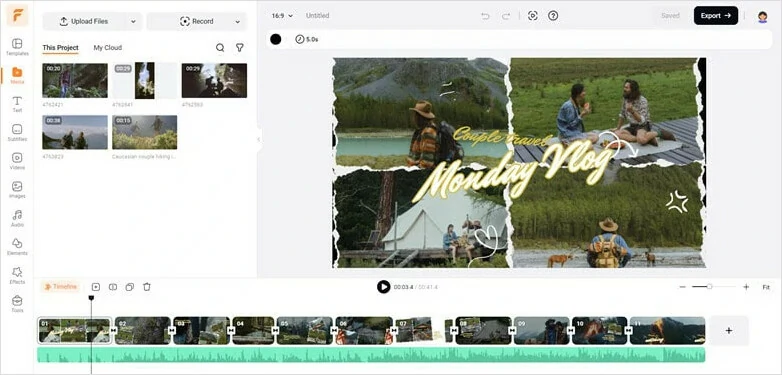Expand the Upload Files dropdown arrow
The height and width of the screenshot is (375, 782).
[133, 21]
